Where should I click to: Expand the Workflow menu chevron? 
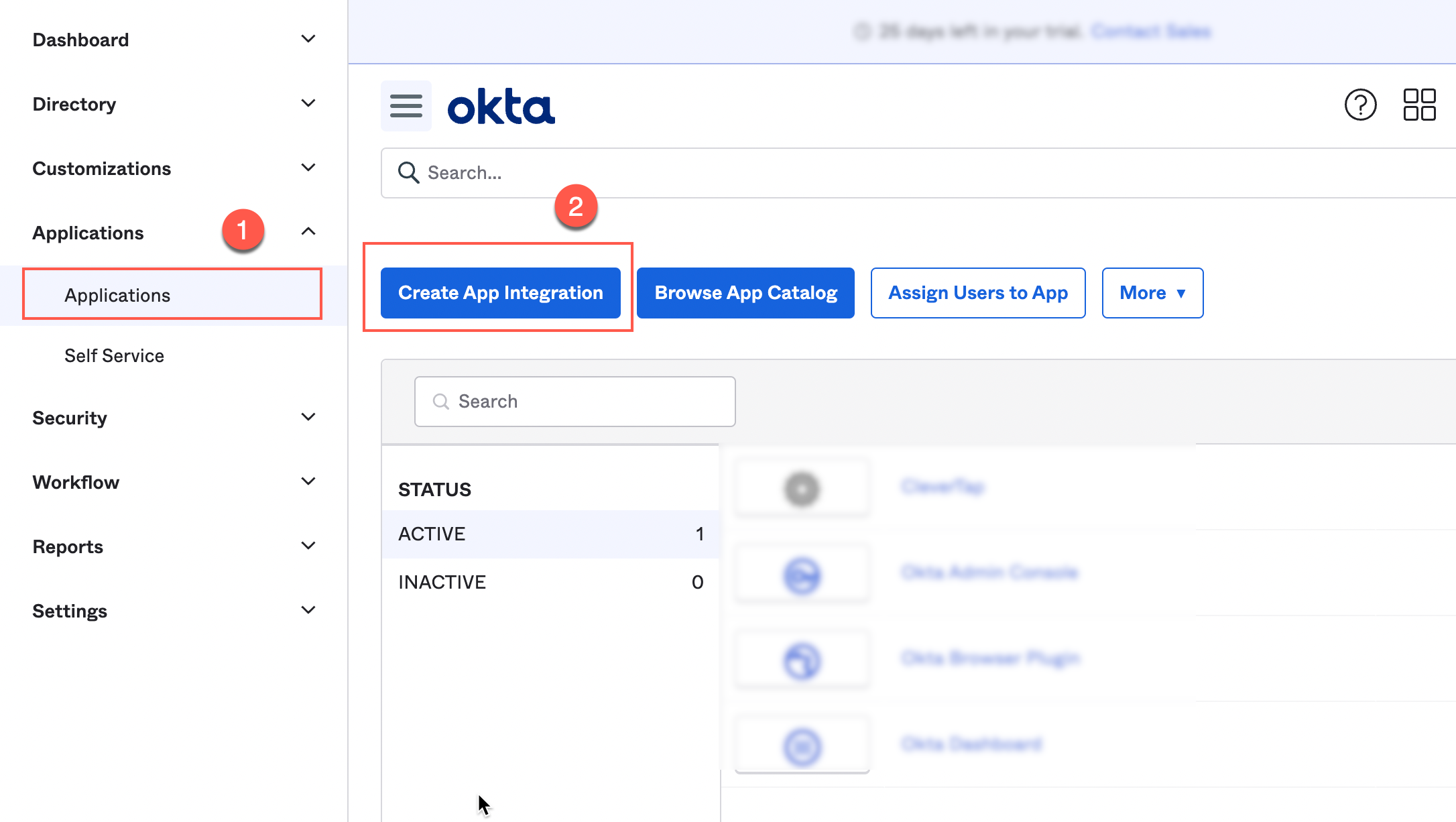pyautogui.click(x=308, y=481)
